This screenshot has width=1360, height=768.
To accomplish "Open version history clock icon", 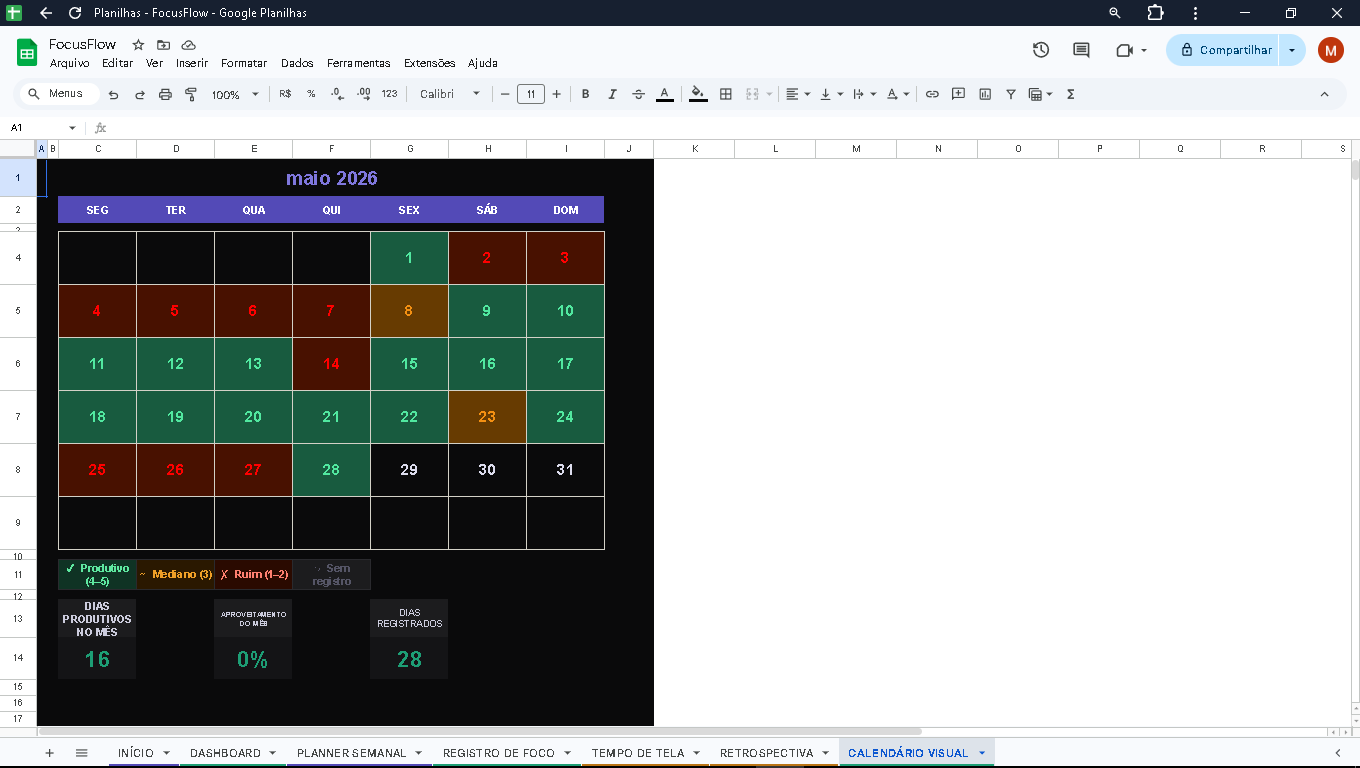I will 1041,50.
